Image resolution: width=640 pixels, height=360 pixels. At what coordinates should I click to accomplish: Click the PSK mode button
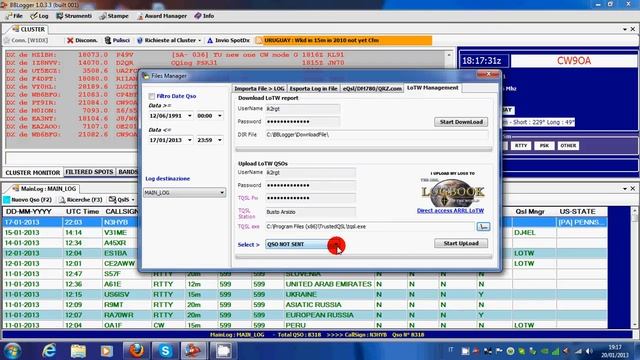click(x=544, y=146)
